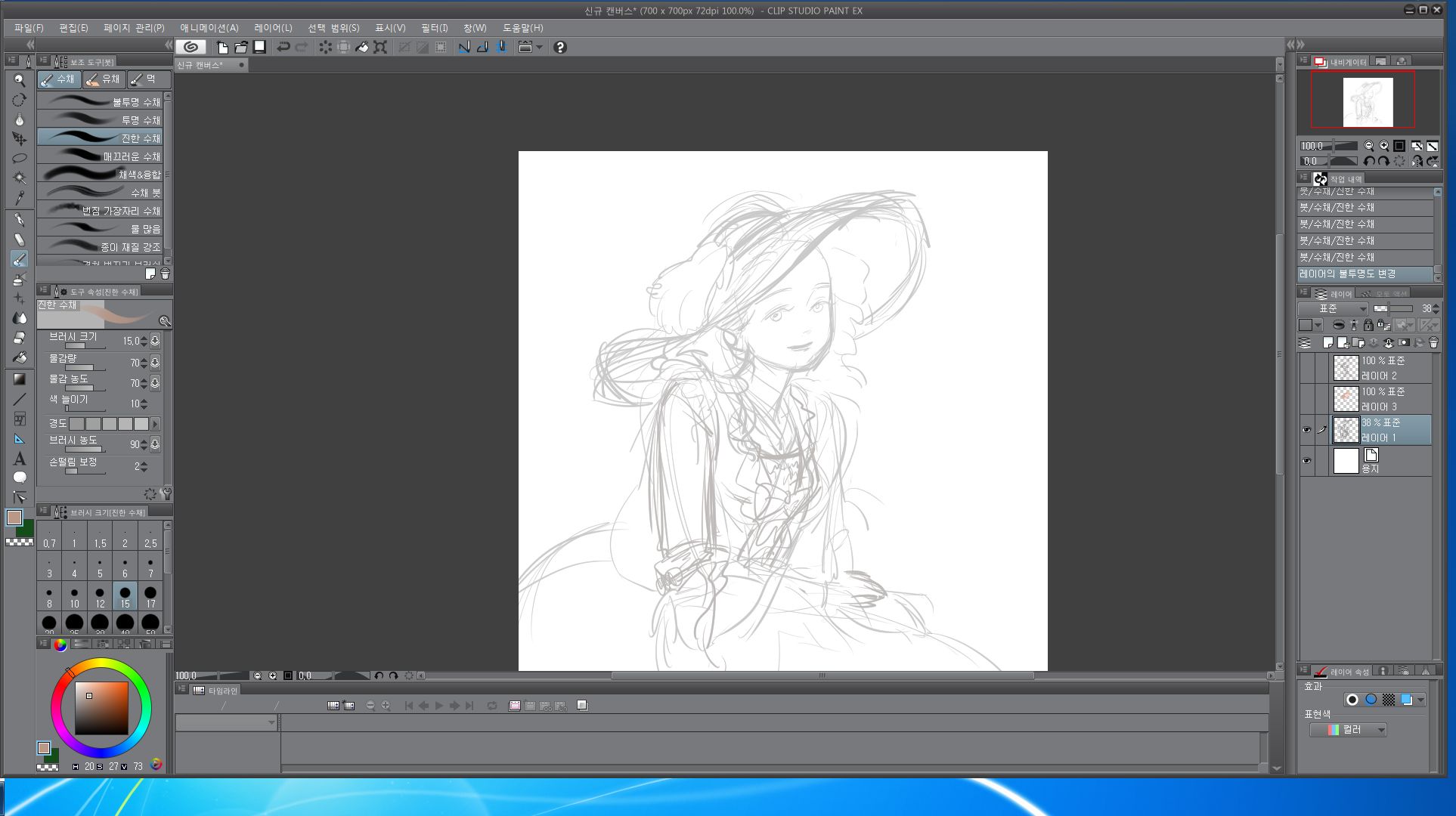The width and height of the screenshot is (1456, 816).
Task: Select the Brush tool in the toolbox
Action: click(20, 259)
